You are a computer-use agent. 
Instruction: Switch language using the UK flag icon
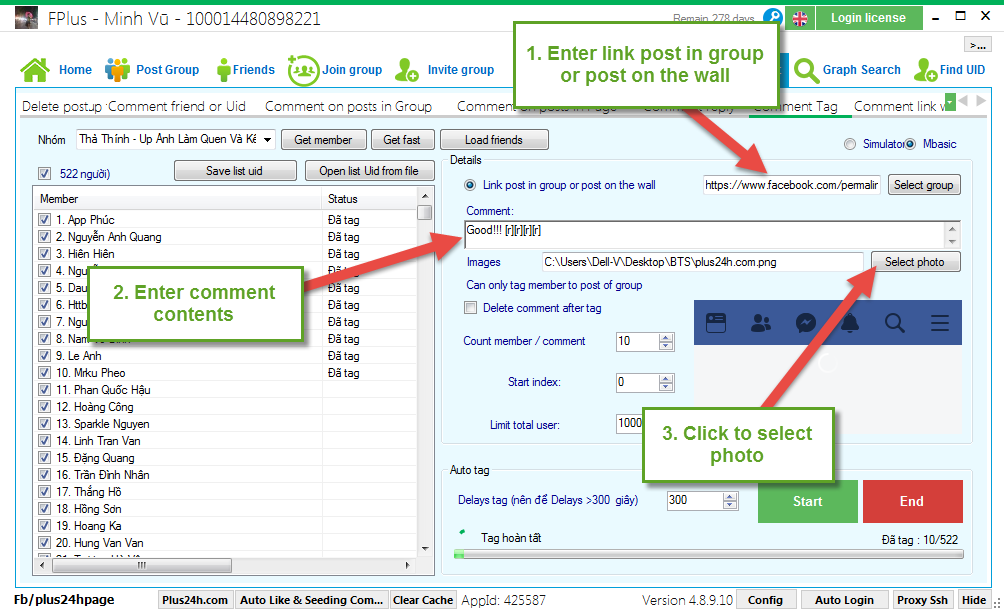click(800, 19)
